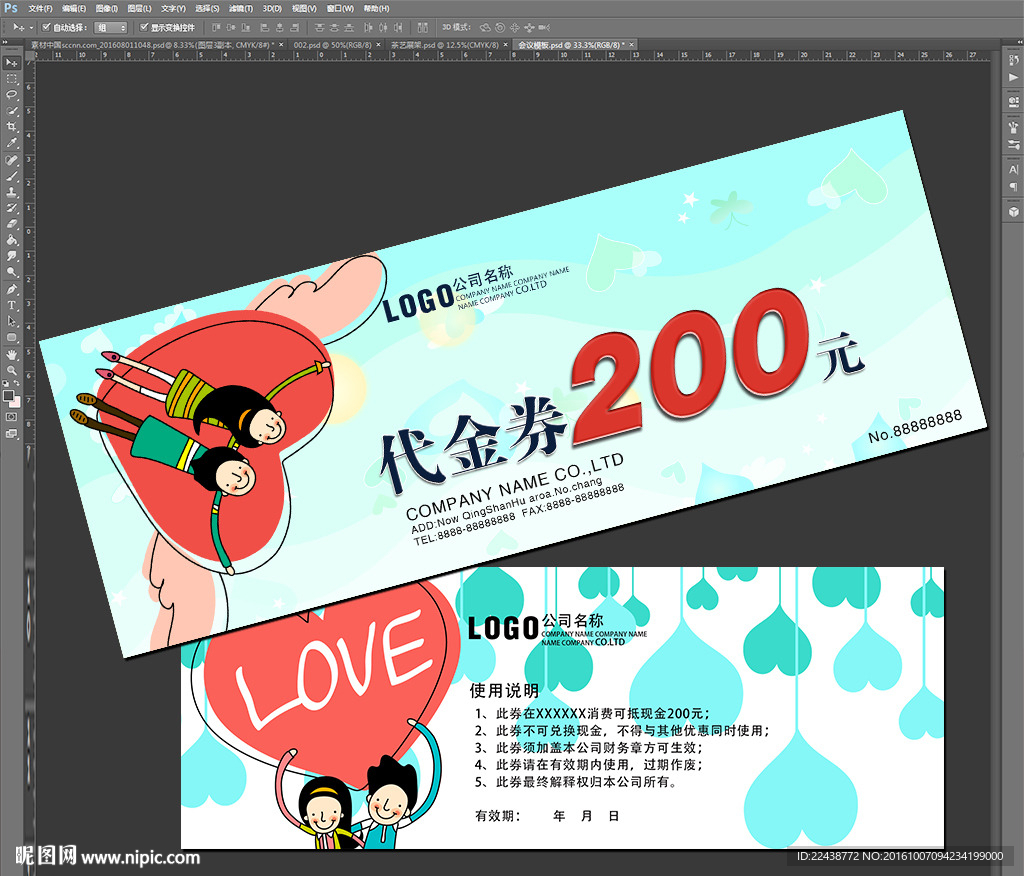Screen dimensions: 1024x876
Task: Open the Paragraph panel icon
Action: 1013,187
